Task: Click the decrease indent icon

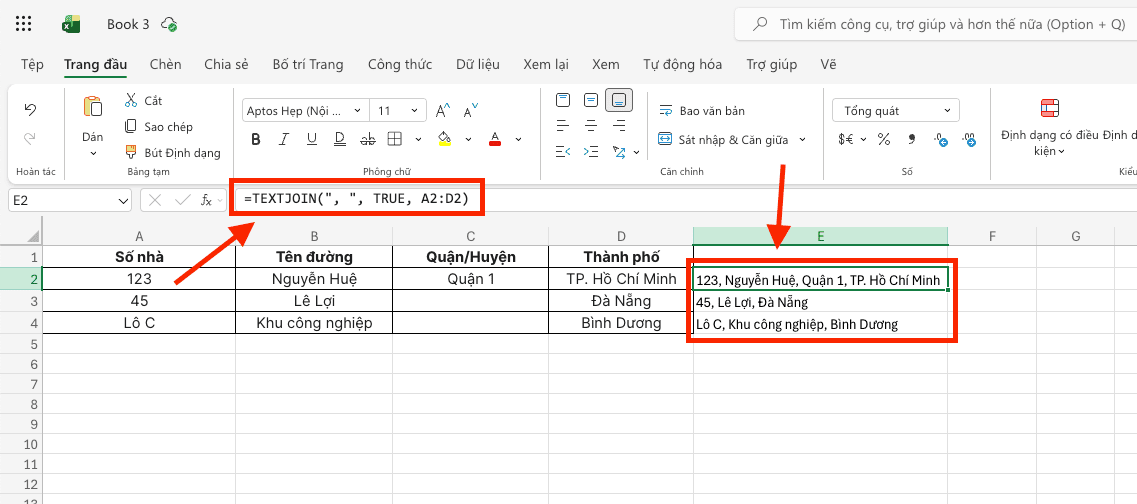Action: point(563,152)
